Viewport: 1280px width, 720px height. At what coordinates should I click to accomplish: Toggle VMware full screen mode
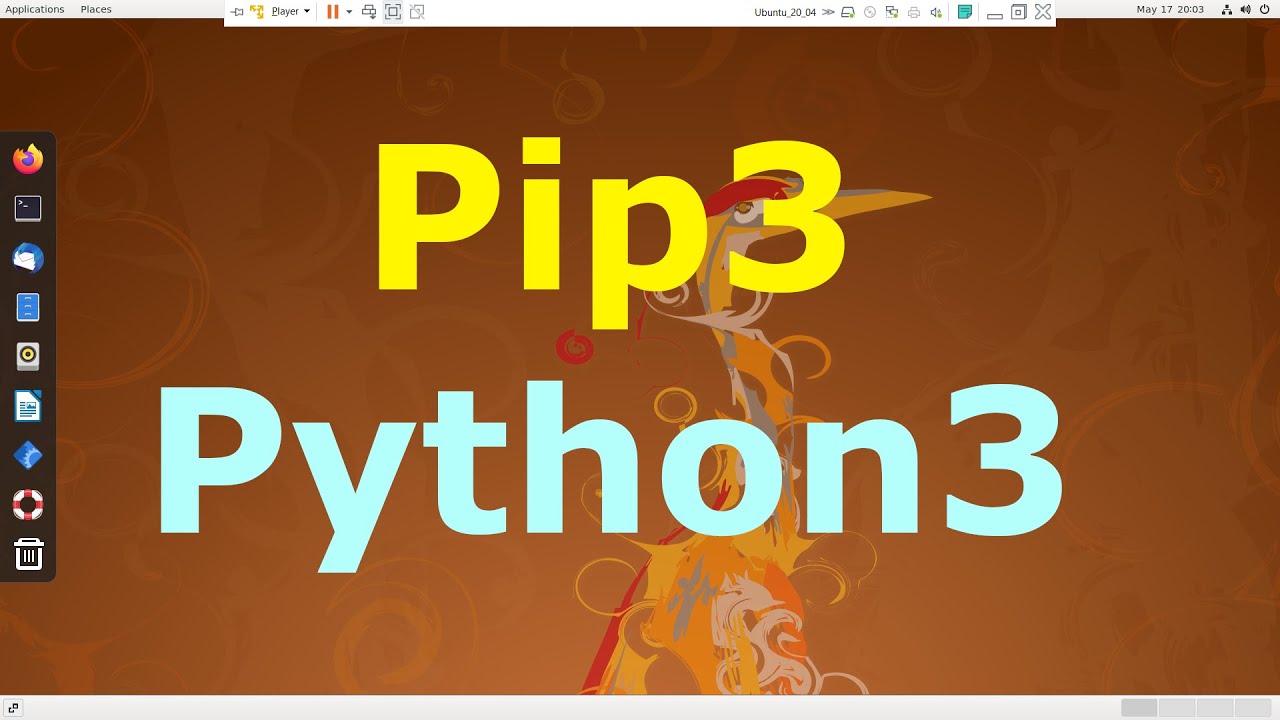393,12
